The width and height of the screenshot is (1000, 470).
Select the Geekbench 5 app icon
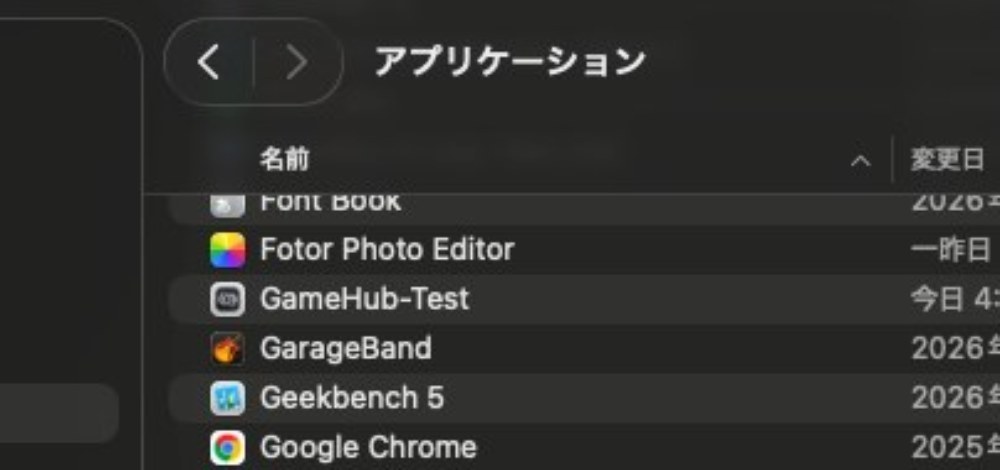228,398
